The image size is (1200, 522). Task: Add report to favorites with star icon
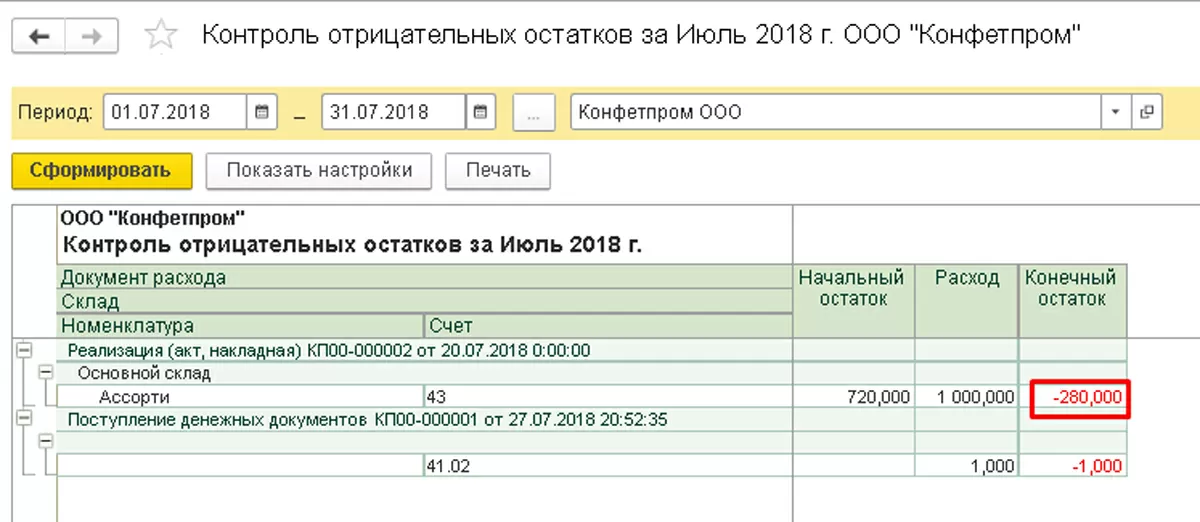point(160,37)
